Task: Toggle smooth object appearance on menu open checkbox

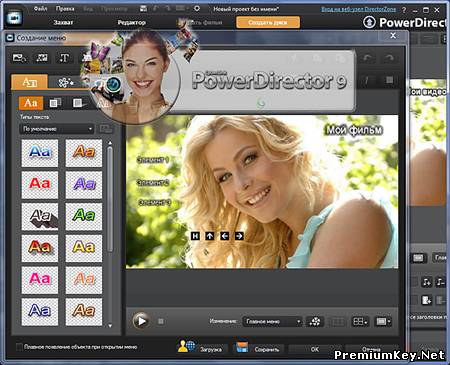Action: [20, 347]
